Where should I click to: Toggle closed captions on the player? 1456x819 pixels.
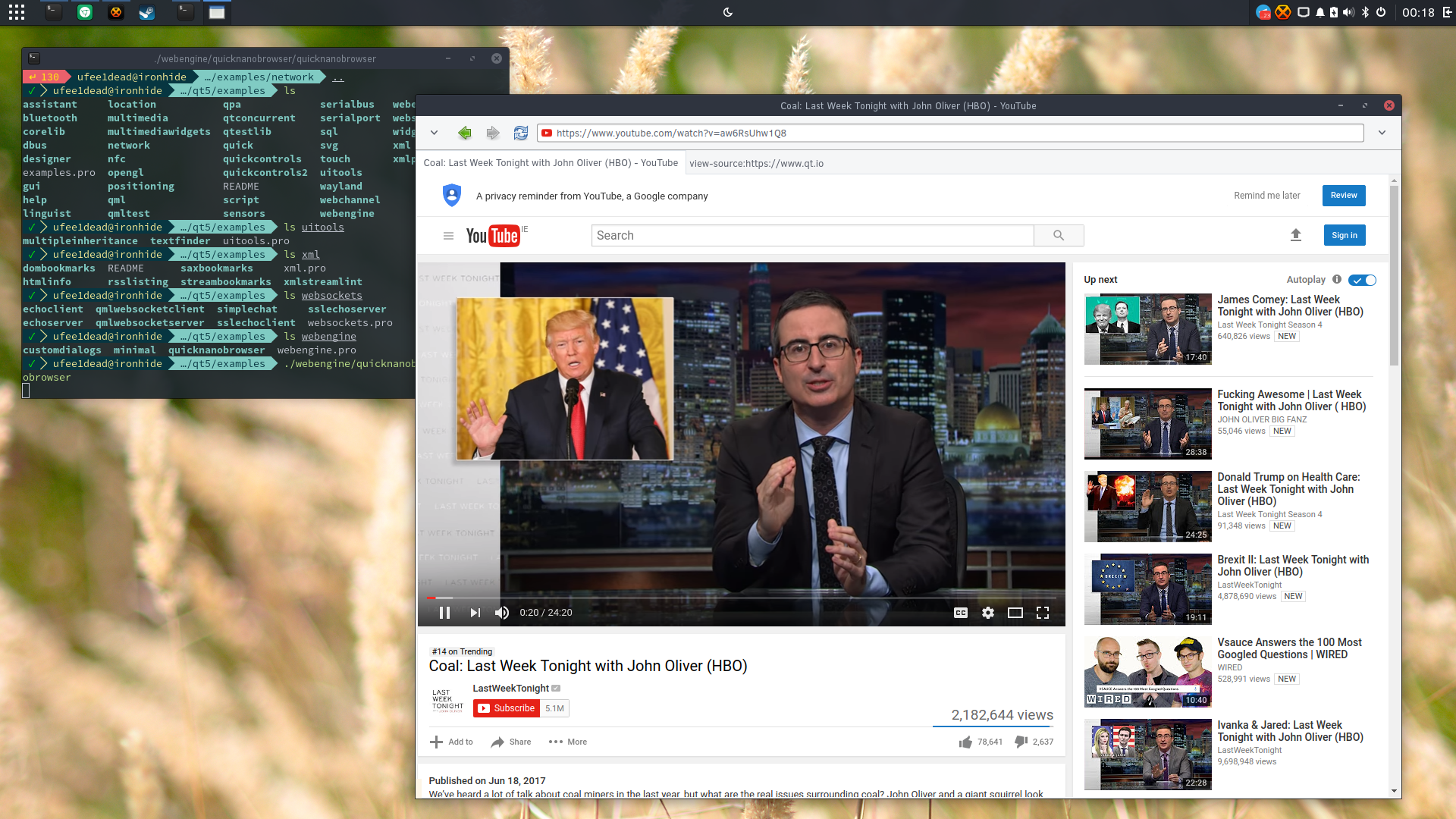pos(961,613)
